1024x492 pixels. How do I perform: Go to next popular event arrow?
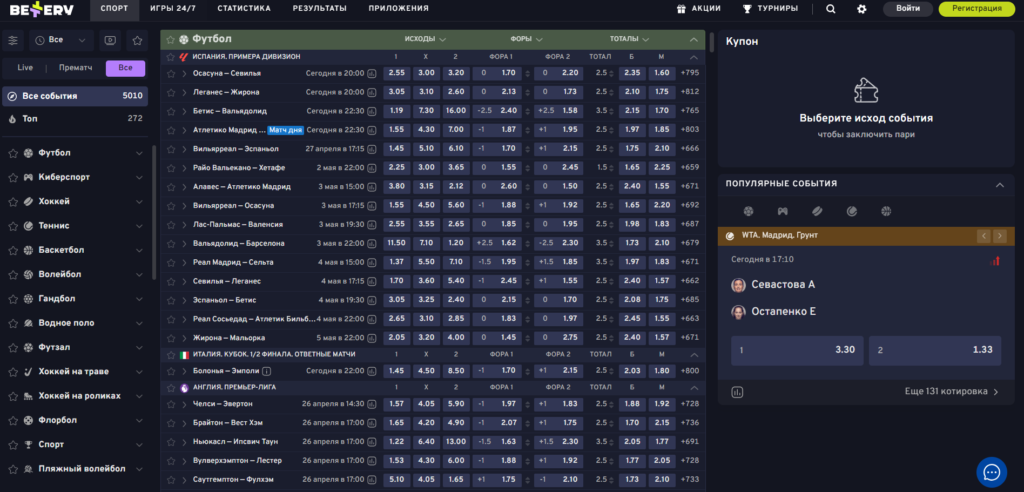click(999, 235)
